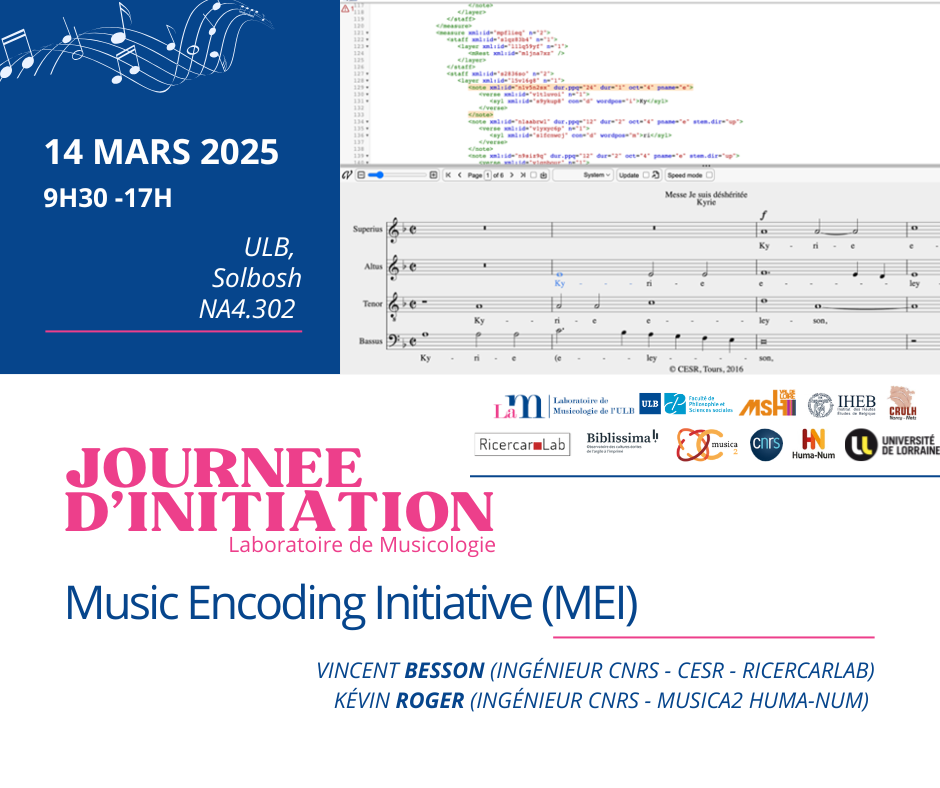Click the RicercarLab logo
Screen dimensions: 940x788
[522, 444]
